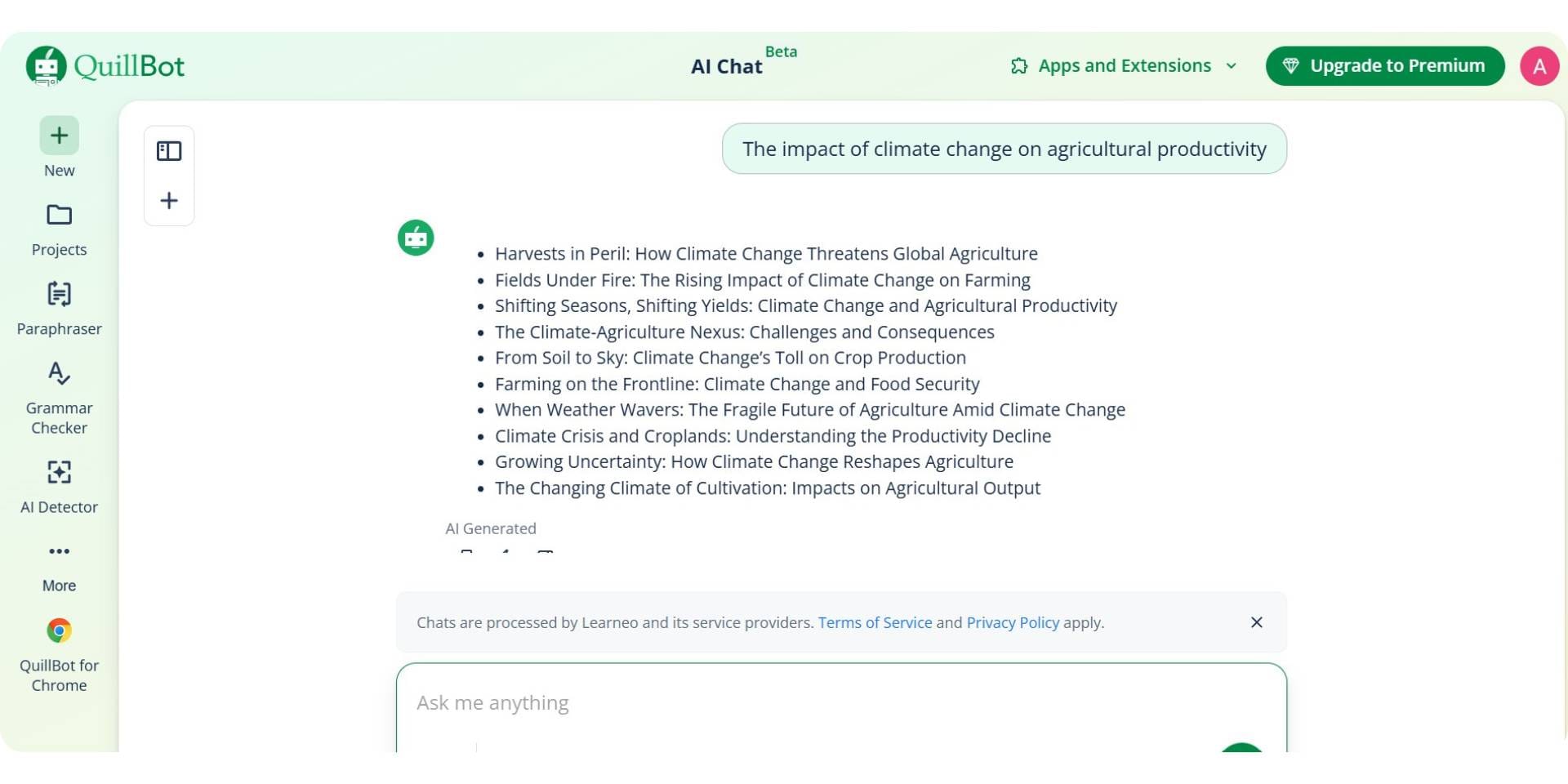Open the Grammar Checker tool
The height and width of the screenshot is (784, 1568).
59,374
